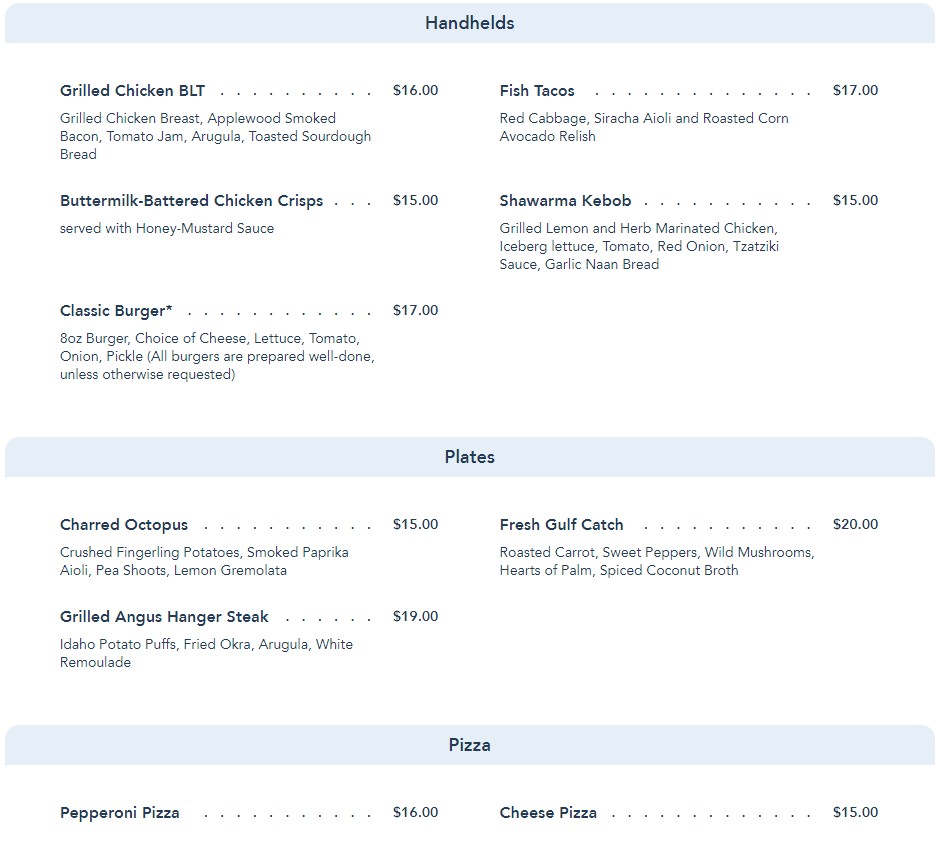Expand the Pizza section header
The width and height of the screenshot is (936, 867).
[x=469, y=745]
